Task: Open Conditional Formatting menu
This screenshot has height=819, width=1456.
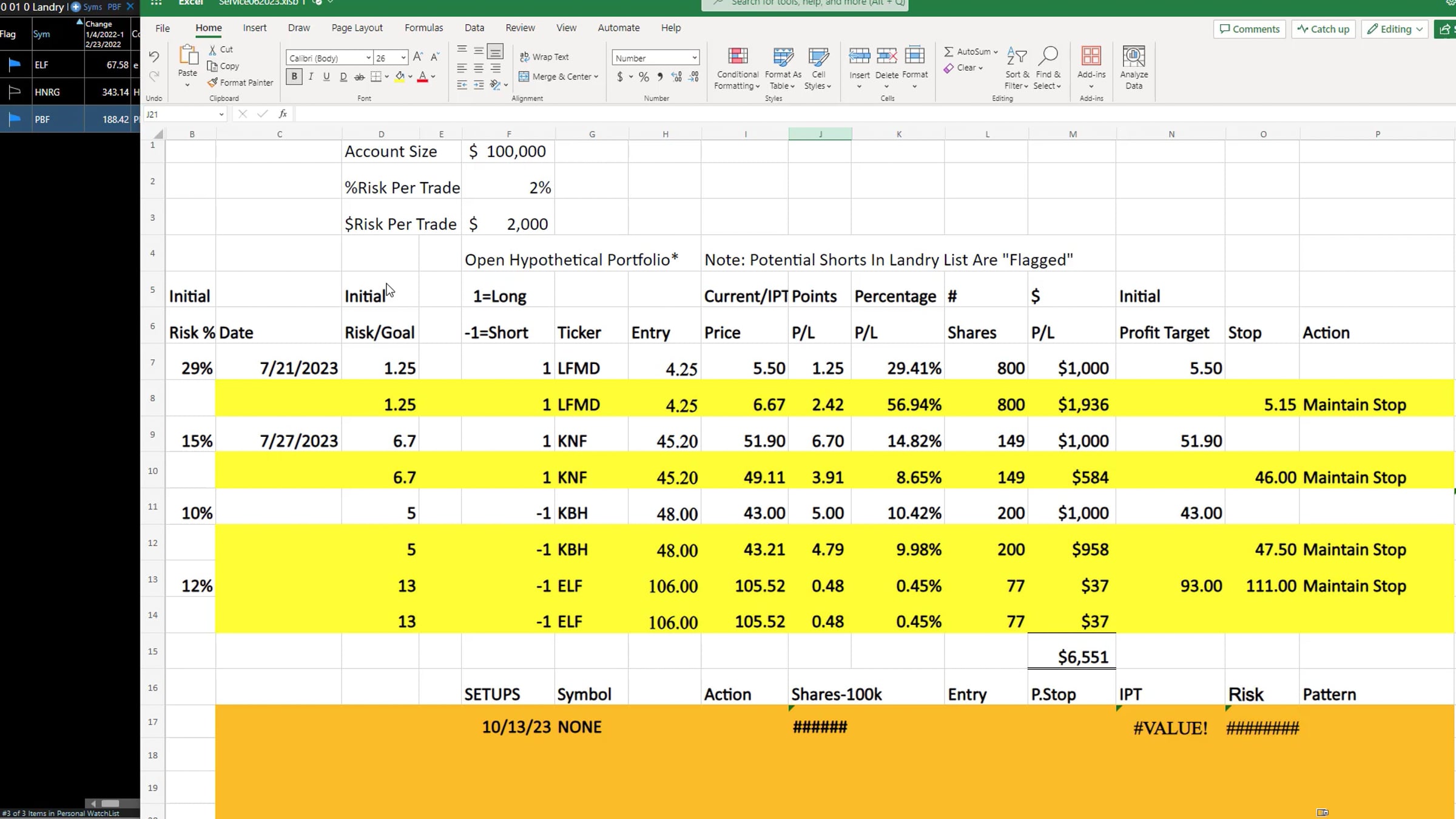Action: pos(737,67)
